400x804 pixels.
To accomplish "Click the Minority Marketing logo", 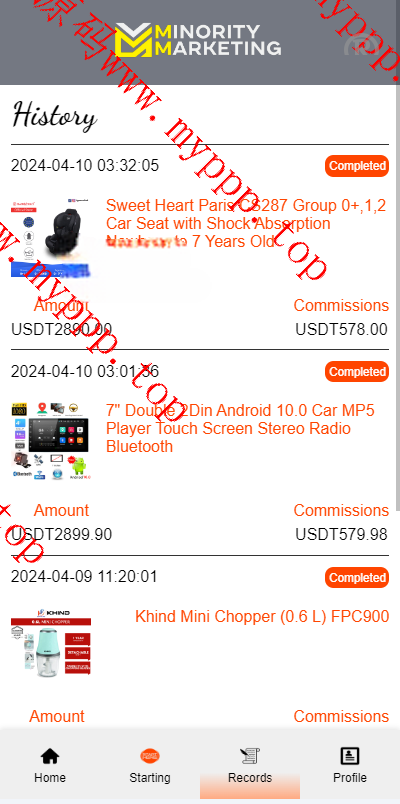I will pyautogui.click(x=198, y=41).
